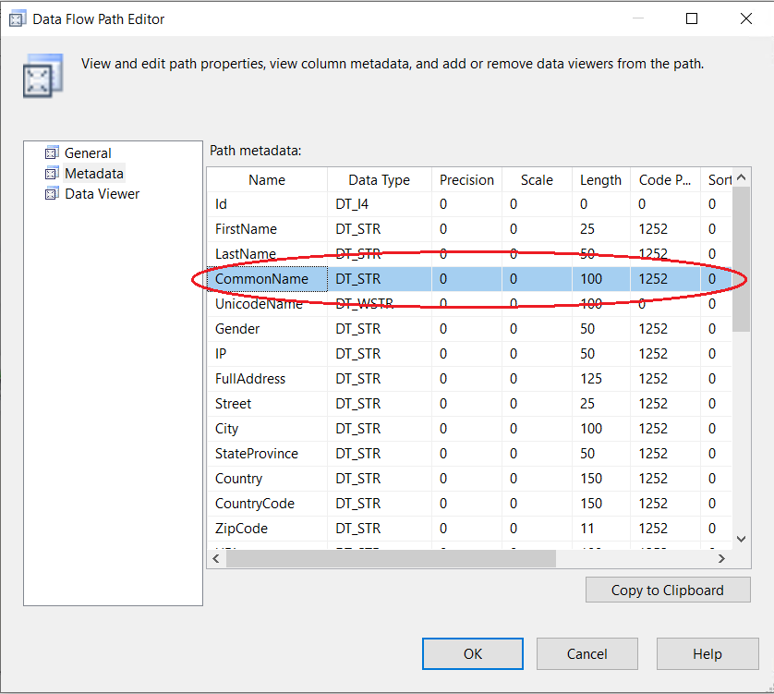Click the vertical scrollbar down arrow
The width and height of the screenshot is (774, 694).
point(741,539)
